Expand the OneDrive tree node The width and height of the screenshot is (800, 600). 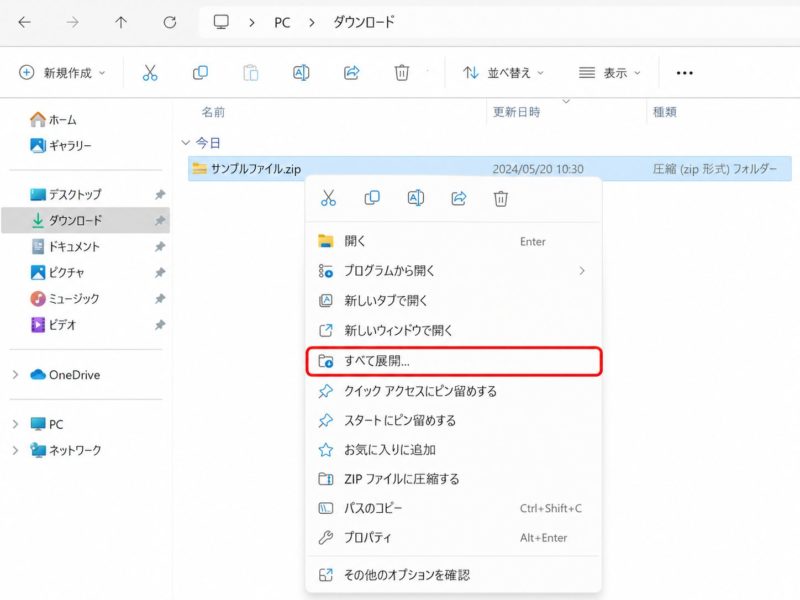coord(15,375)
